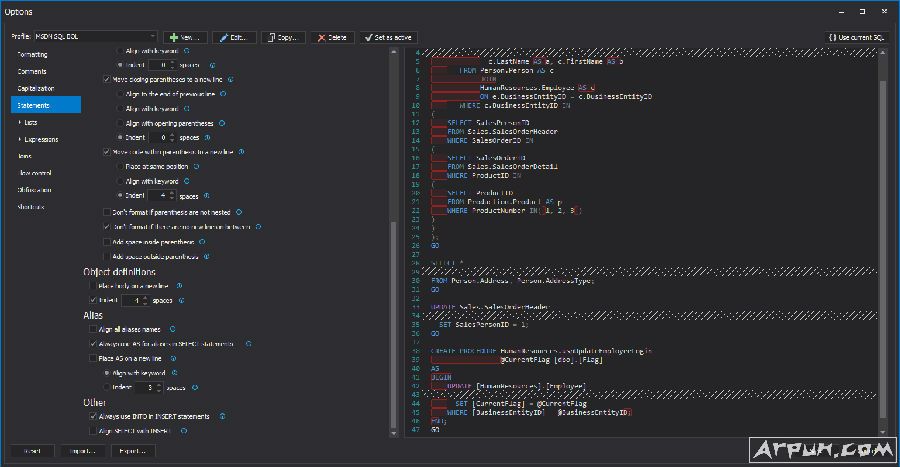
Task: Expand the Expressions category
Action: (x=20, y=139)
